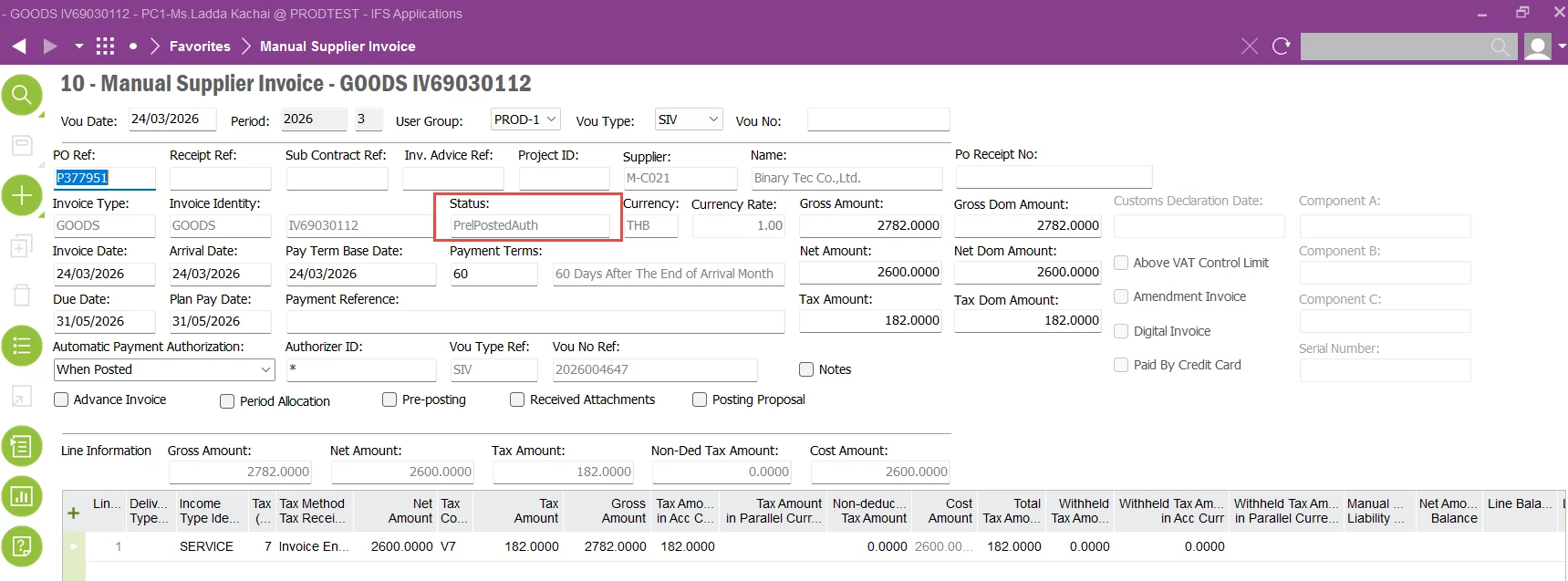Viewport: 1568px width, 581px height.
Task: Click the Save icon in sidebar
Action: click(x=22, y=145)
